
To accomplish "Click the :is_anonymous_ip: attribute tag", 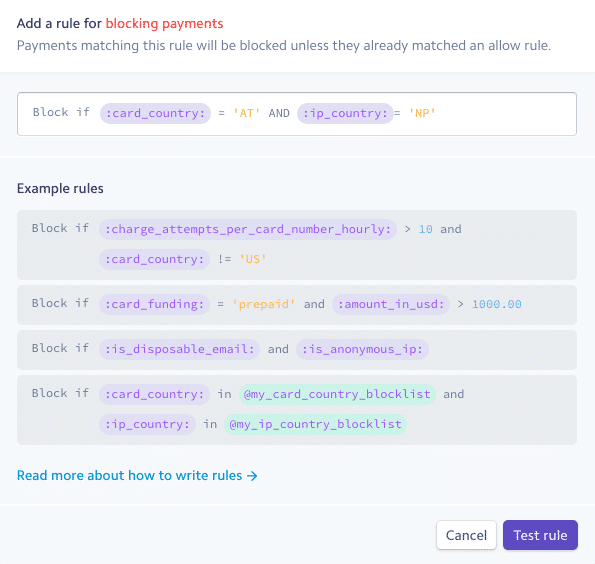I will [x=362, y=349].
